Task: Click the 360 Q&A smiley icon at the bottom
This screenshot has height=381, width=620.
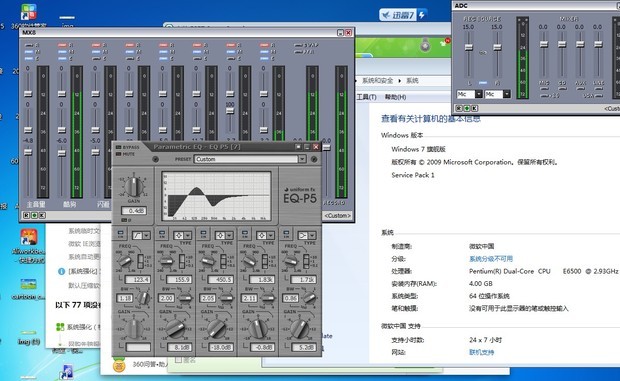Action: coord(119,365)
